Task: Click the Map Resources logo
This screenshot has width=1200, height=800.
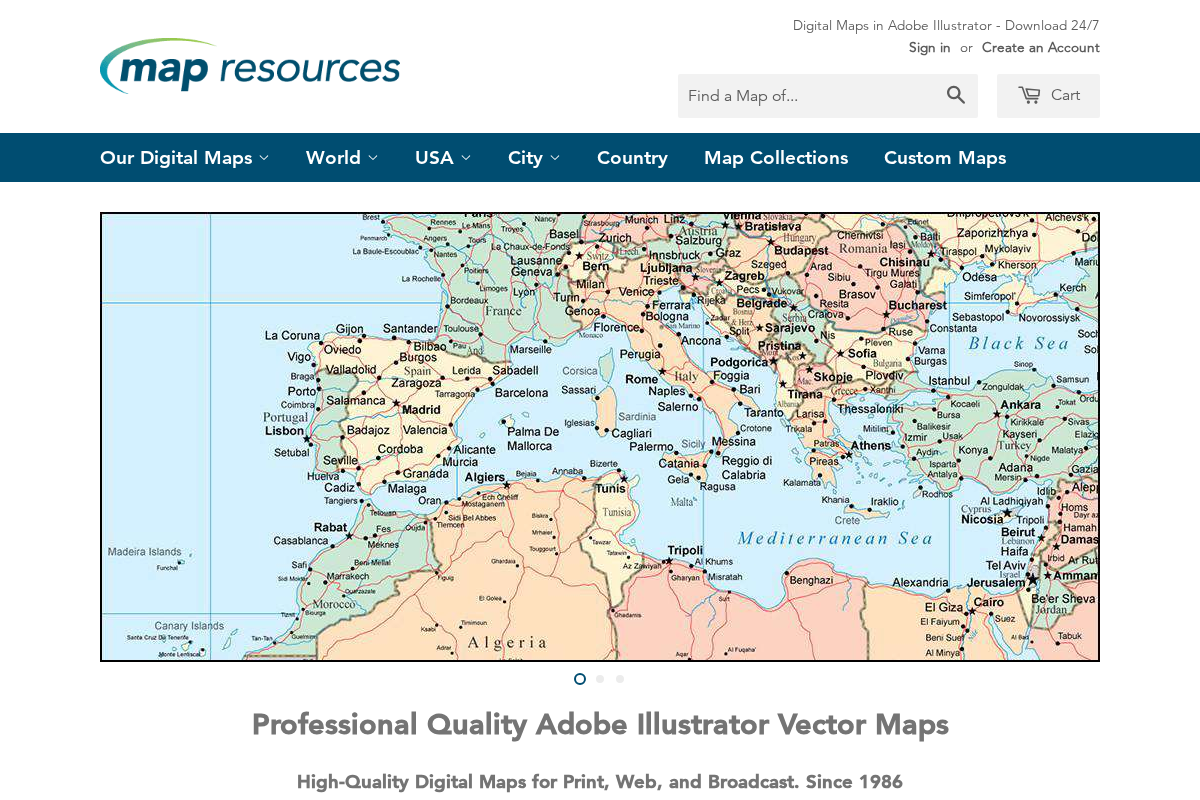Action: (249, 66)
